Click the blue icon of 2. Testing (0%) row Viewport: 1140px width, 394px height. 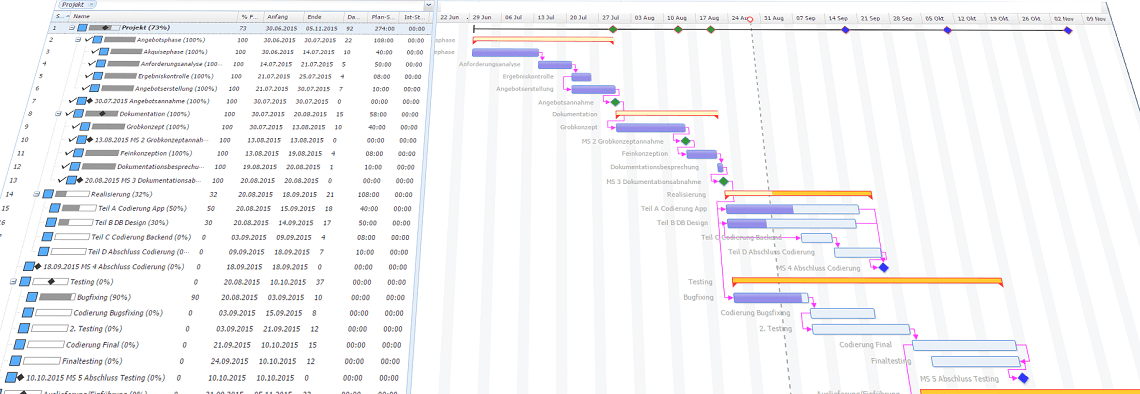click(23, 329)
